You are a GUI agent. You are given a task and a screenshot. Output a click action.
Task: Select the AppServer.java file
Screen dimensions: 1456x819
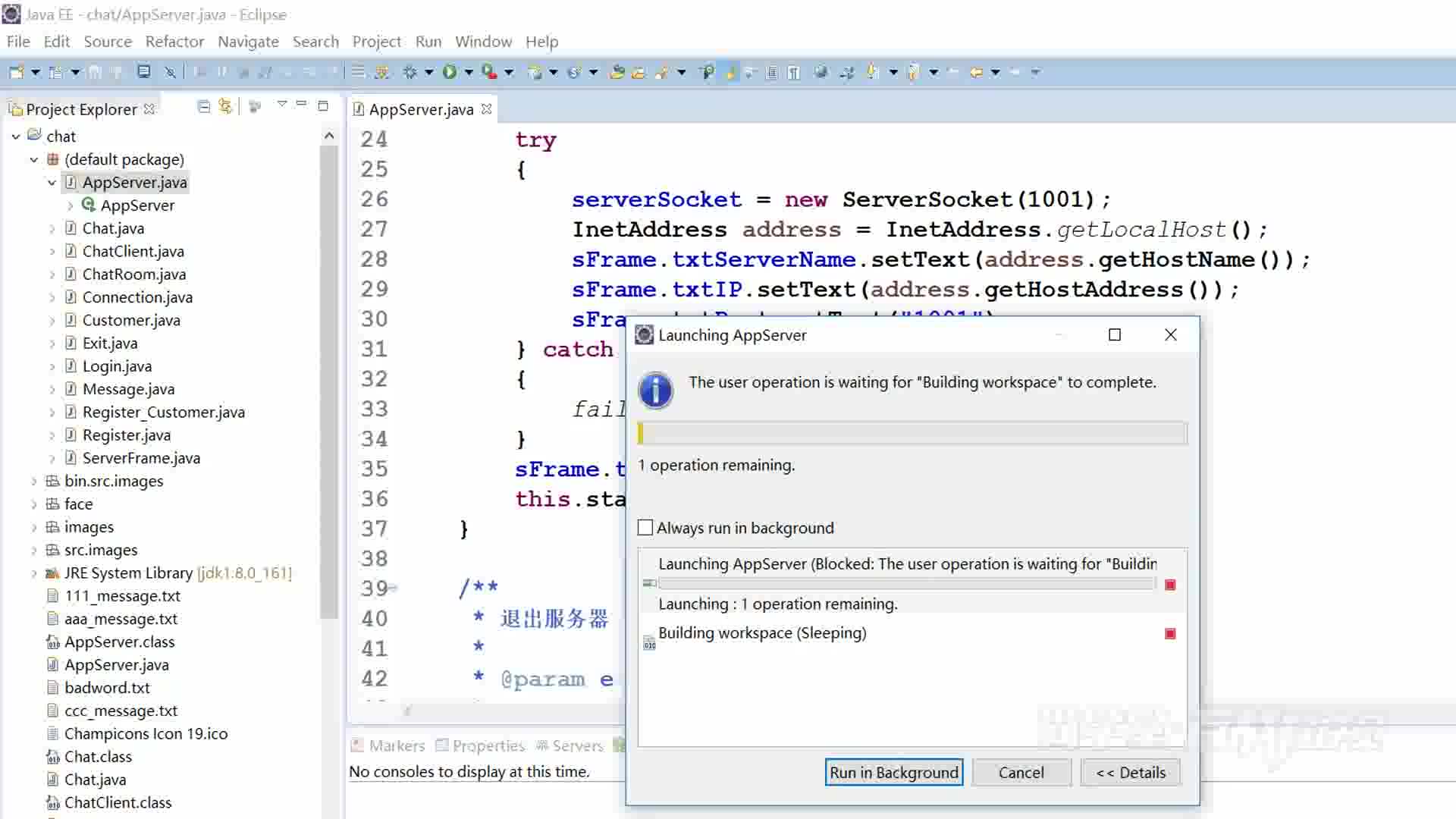pyautogui.click(x=134, y=182)
